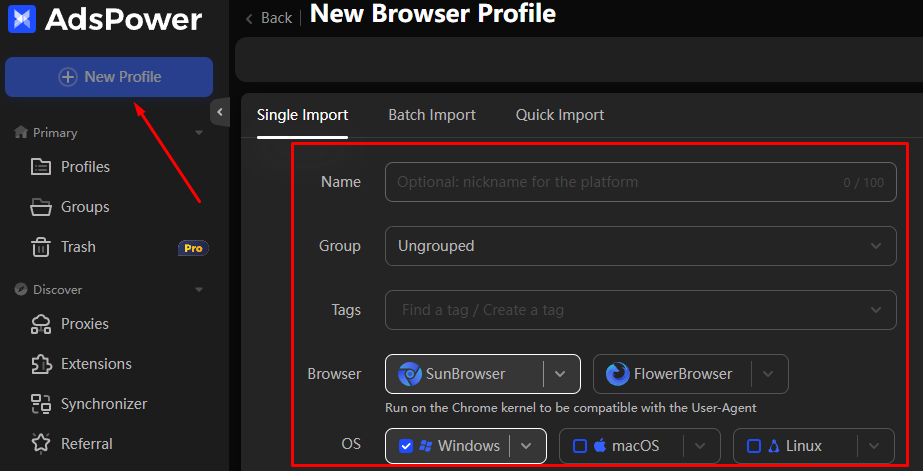Click the plus icon in New Profile
The height and width of the screenshot is (471, 923).
click(x=68, y=77)
